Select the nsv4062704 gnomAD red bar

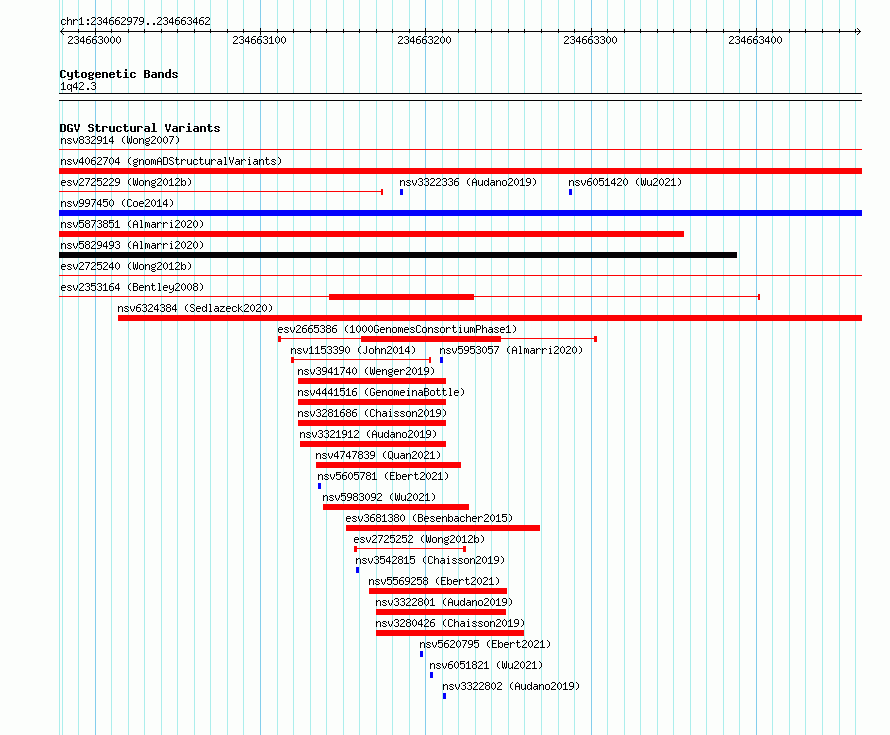point(460,171)
